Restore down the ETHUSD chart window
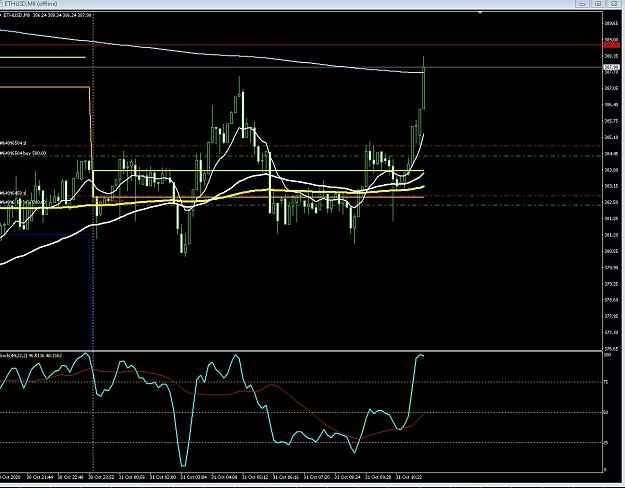The image size is (625, 488). 597,4
